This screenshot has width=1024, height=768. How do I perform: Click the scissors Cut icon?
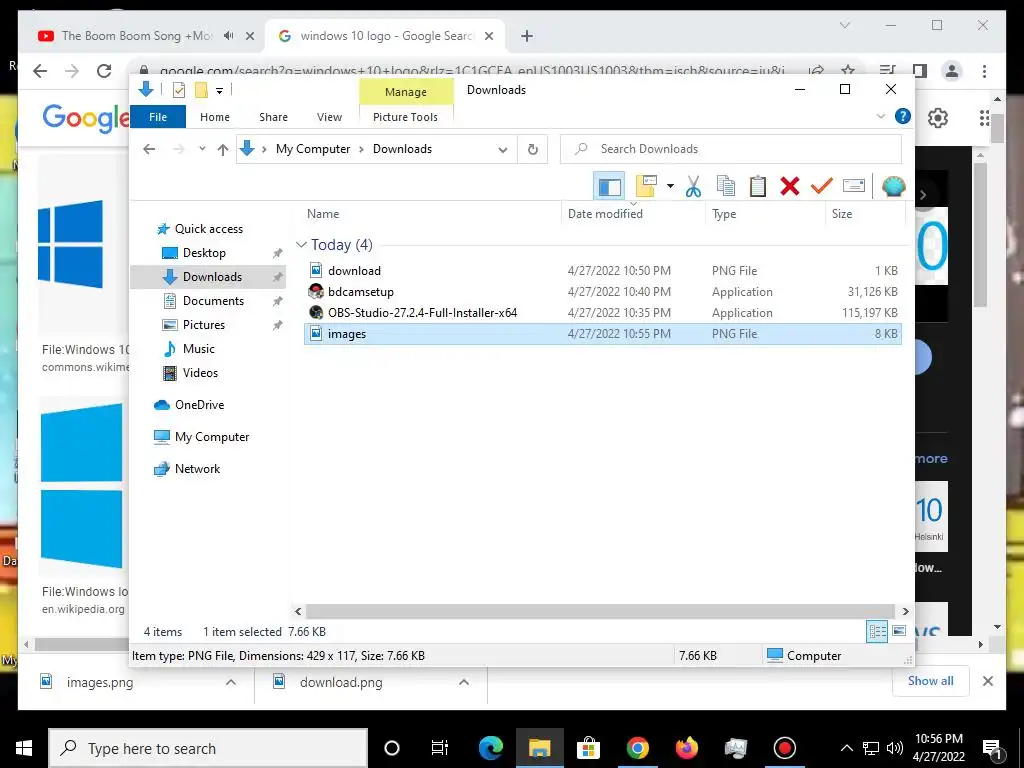(693, 187)
